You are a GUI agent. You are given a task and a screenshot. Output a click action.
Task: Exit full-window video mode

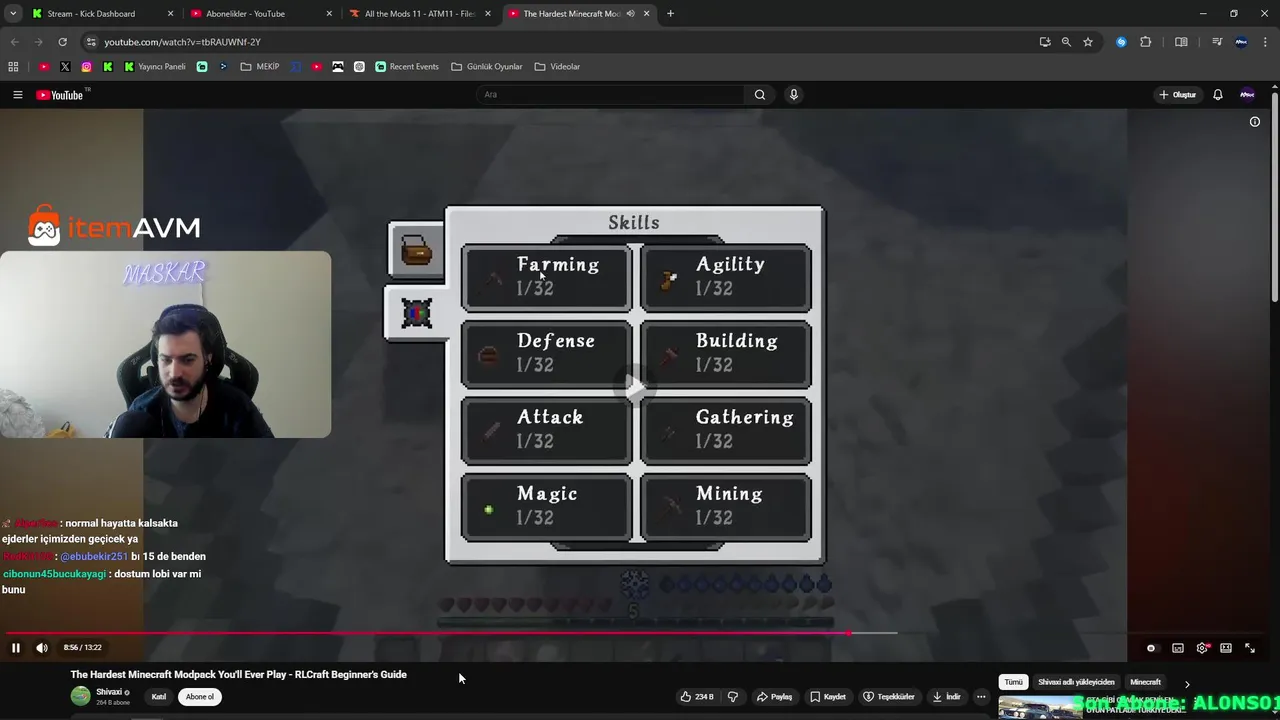click(1250, 648)
